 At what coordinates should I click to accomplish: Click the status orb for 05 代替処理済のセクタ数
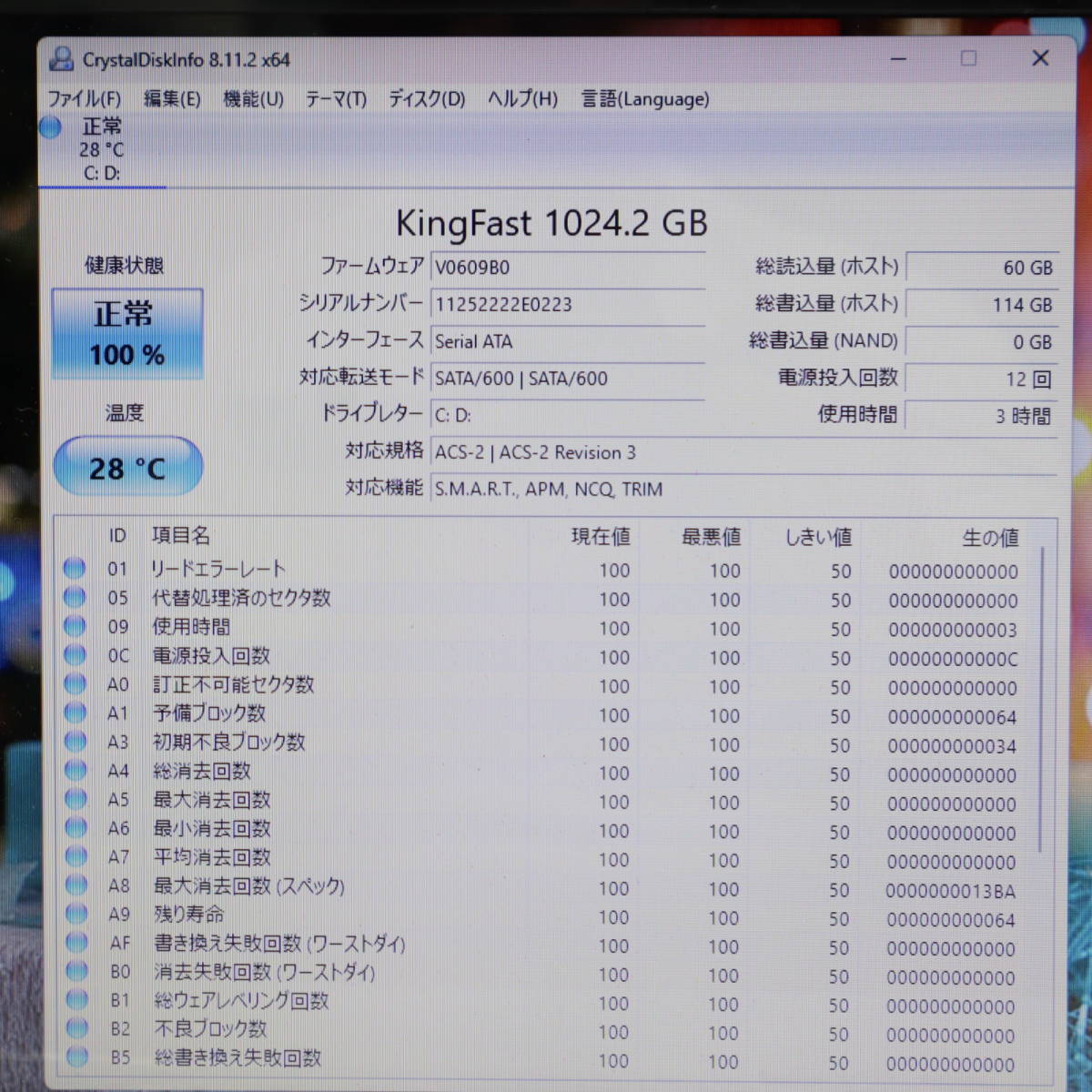[75, 597]
